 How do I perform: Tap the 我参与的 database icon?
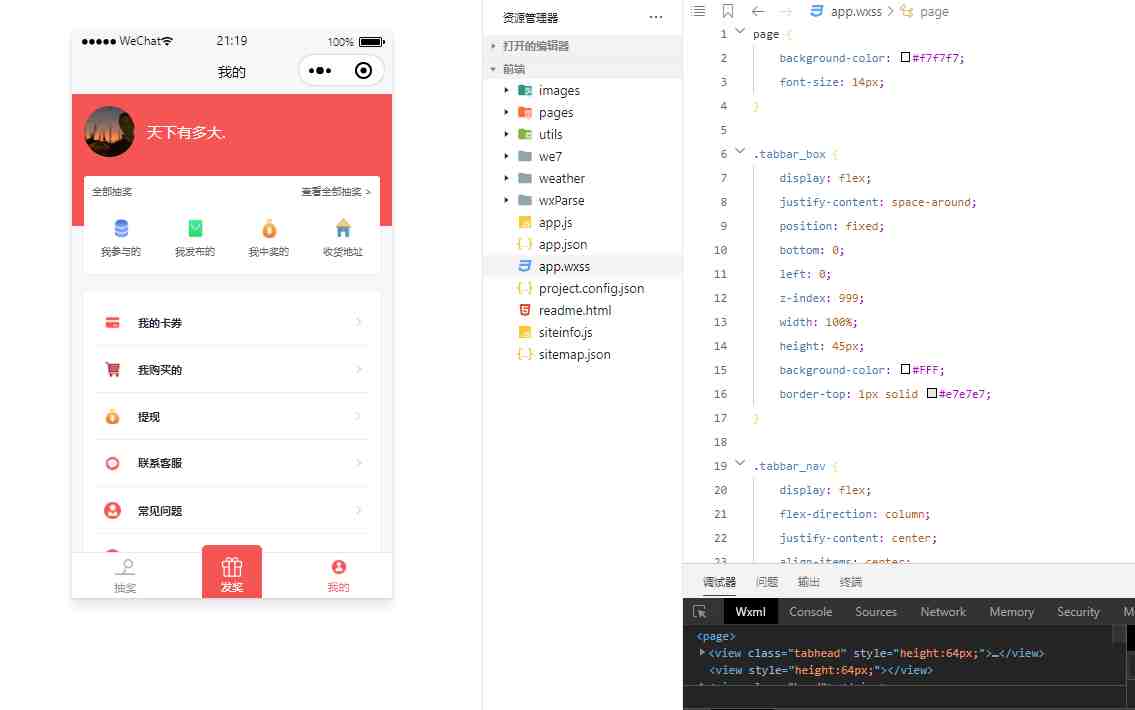121,228
